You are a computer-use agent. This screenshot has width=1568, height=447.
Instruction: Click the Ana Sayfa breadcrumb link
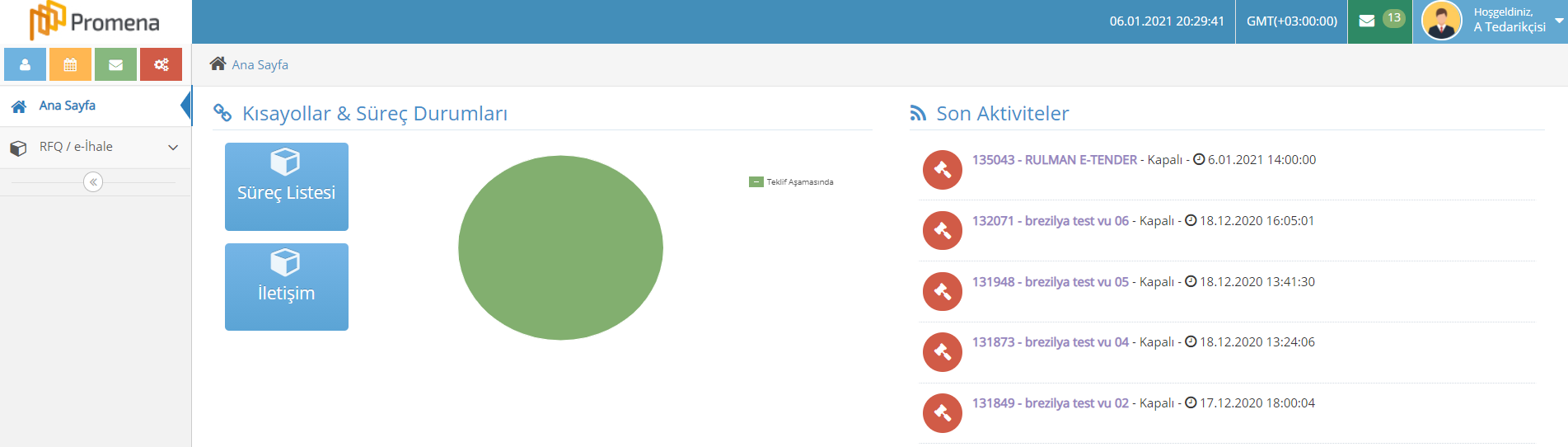(260, 64)
